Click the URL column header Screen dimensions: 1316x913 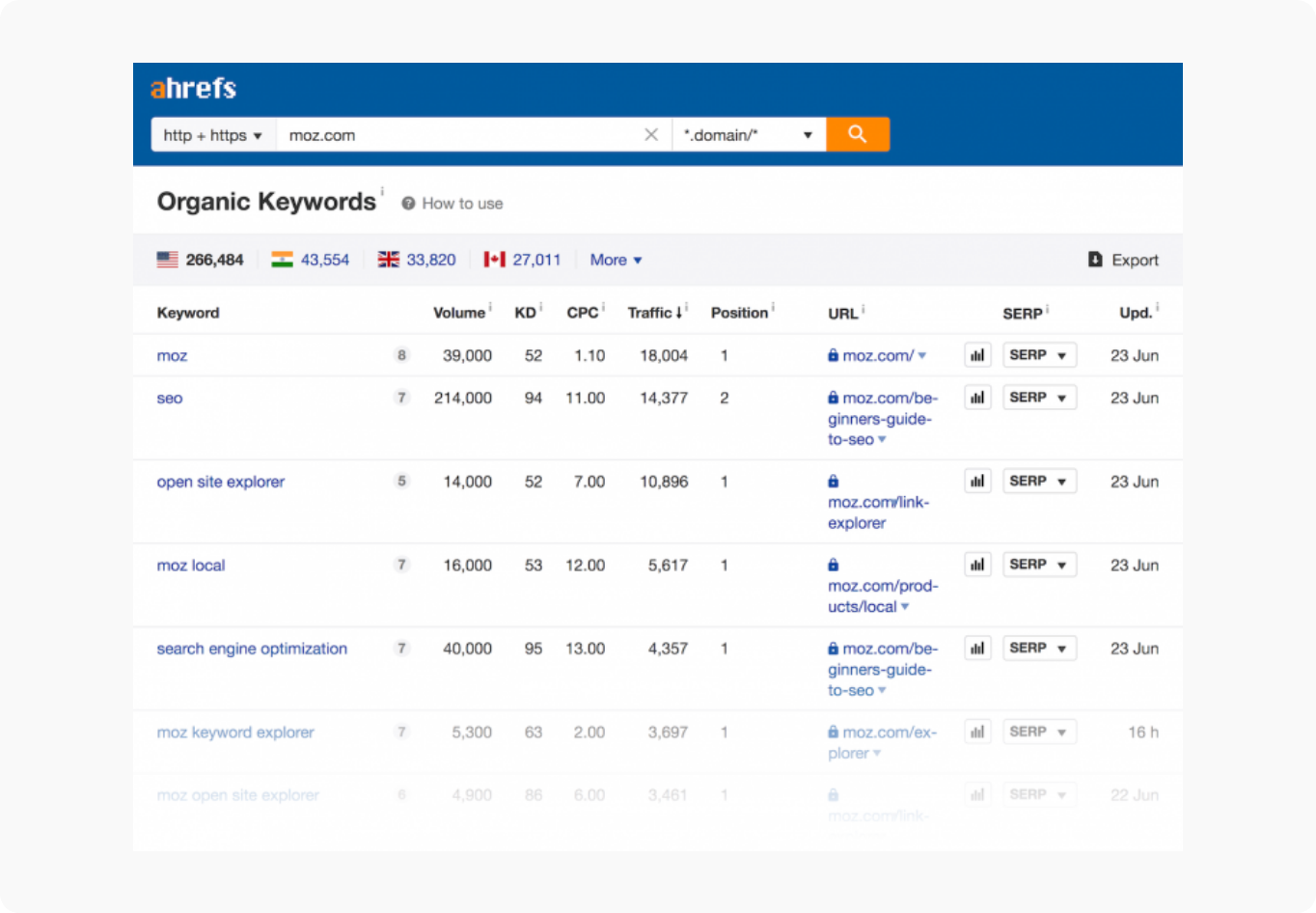[842, 314]
